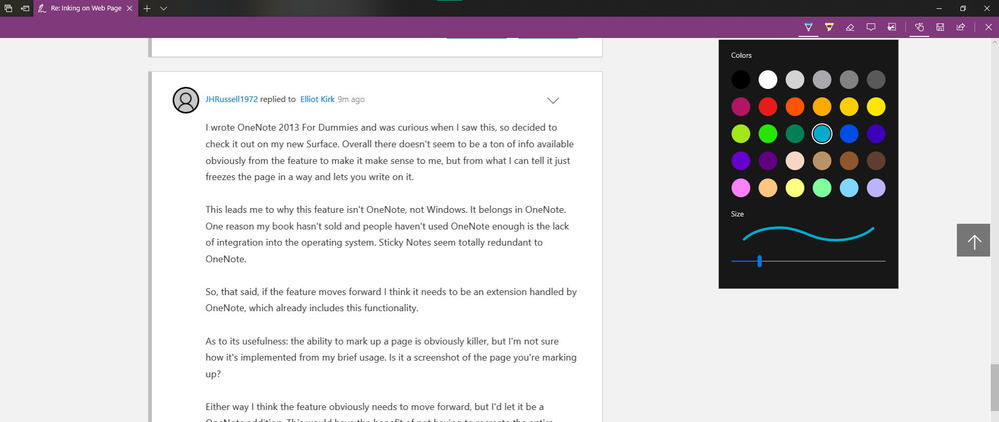Pick the mint light green color swatch

click(x=822, y=188)
